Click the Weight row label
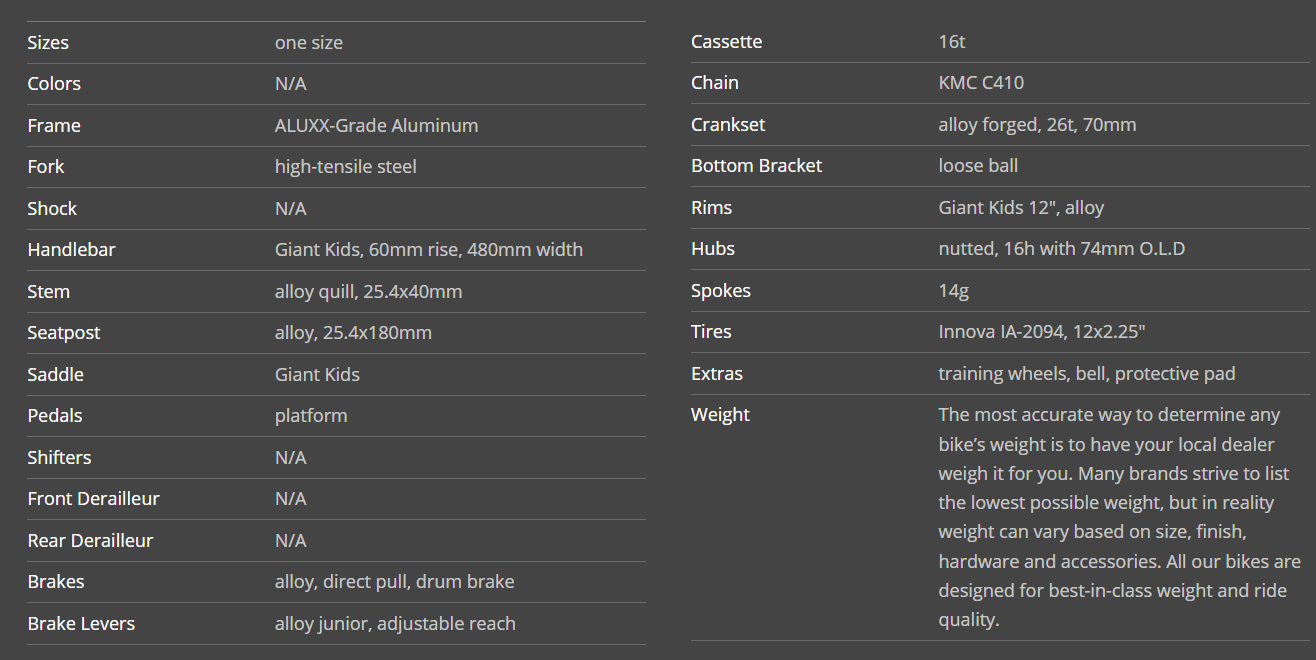The height and width of the screenshot is (660, 1316). pyautogui.click(x=720, y=415)
